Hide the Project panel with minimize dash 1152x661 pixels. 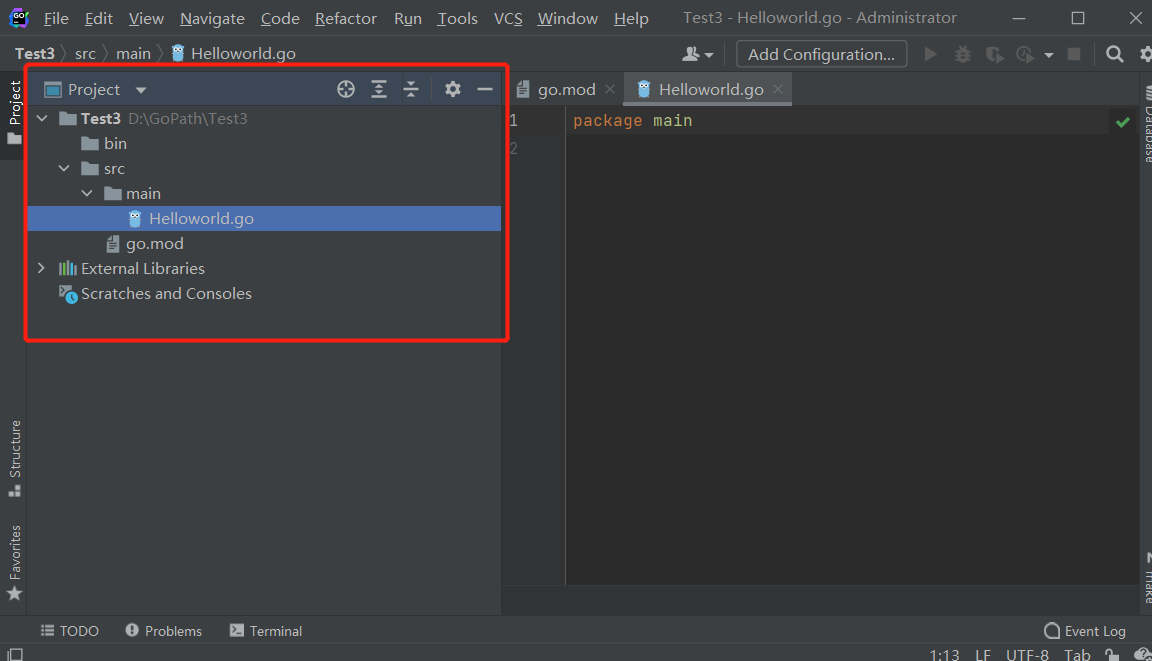pyautogui.click(x=485, y=90)
